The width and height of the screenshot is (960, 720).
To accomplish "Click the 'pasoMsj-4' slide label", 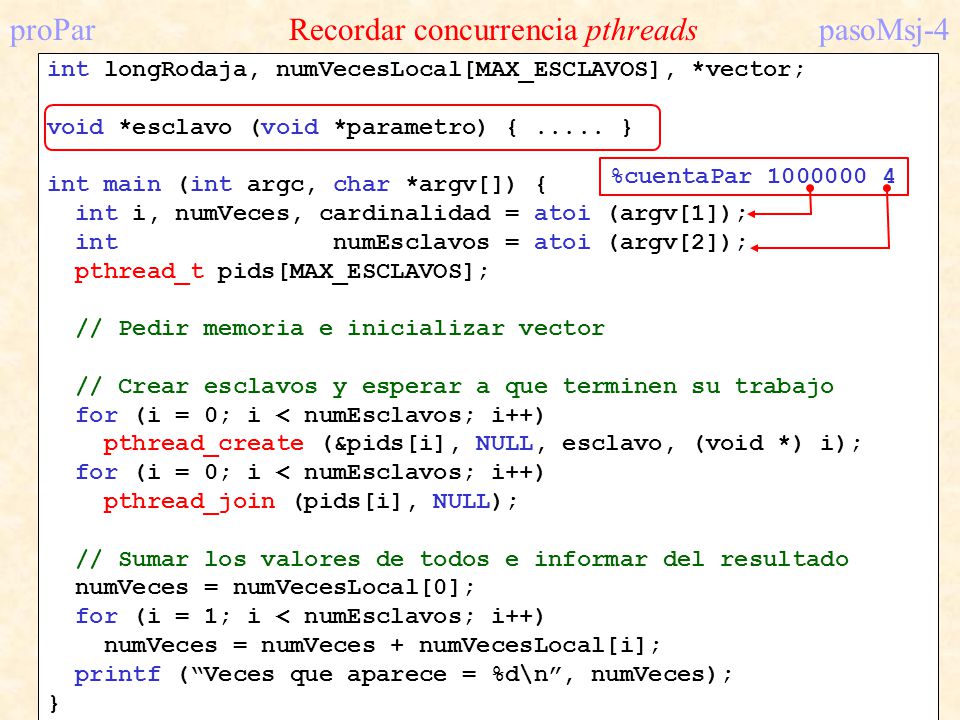I will click(x=883, y=31).
